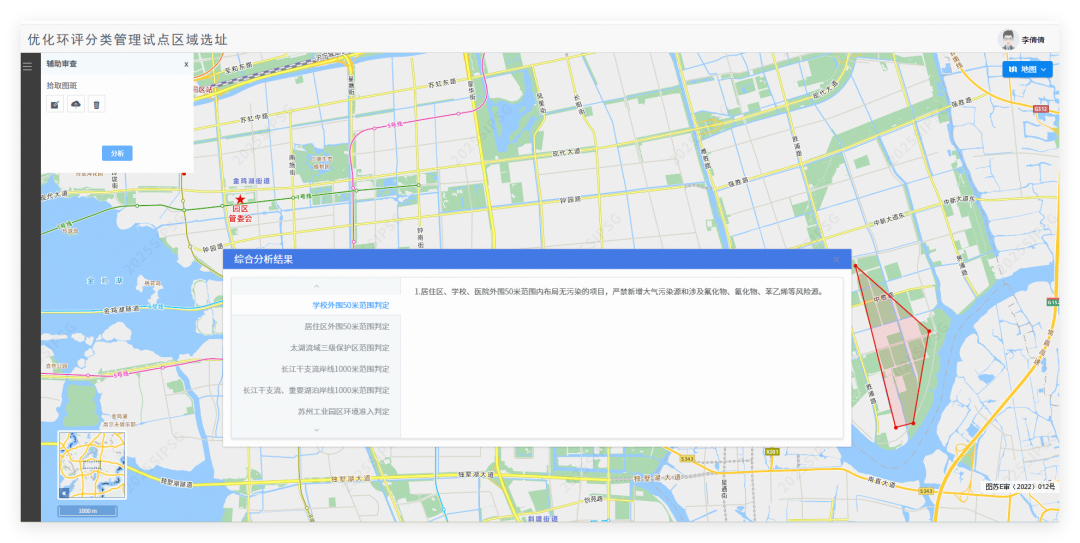Switch to 太湖流域三级保护区范围判定 tab
Image resolution: width=1080 pixels, height=543 pixels.
tap(339, 348)
